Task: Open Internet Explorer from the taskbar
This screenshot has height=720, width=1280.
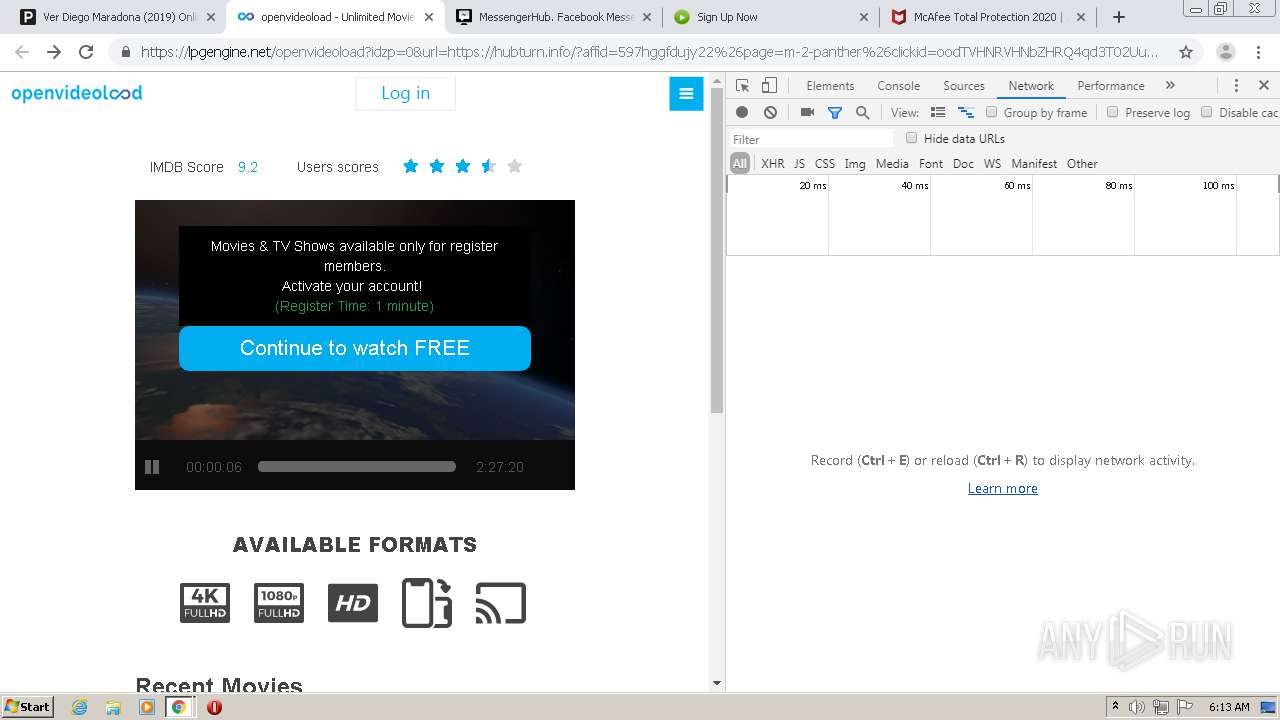Action: click(x=80, y=707)
